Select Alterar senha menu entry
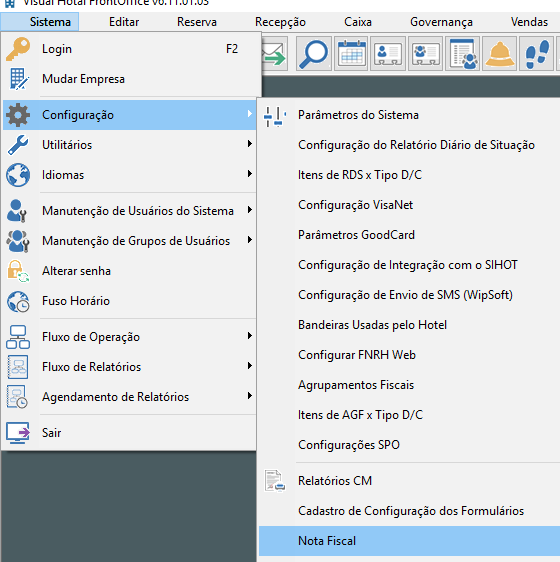 pyautogui.click(x=129, y=271)
